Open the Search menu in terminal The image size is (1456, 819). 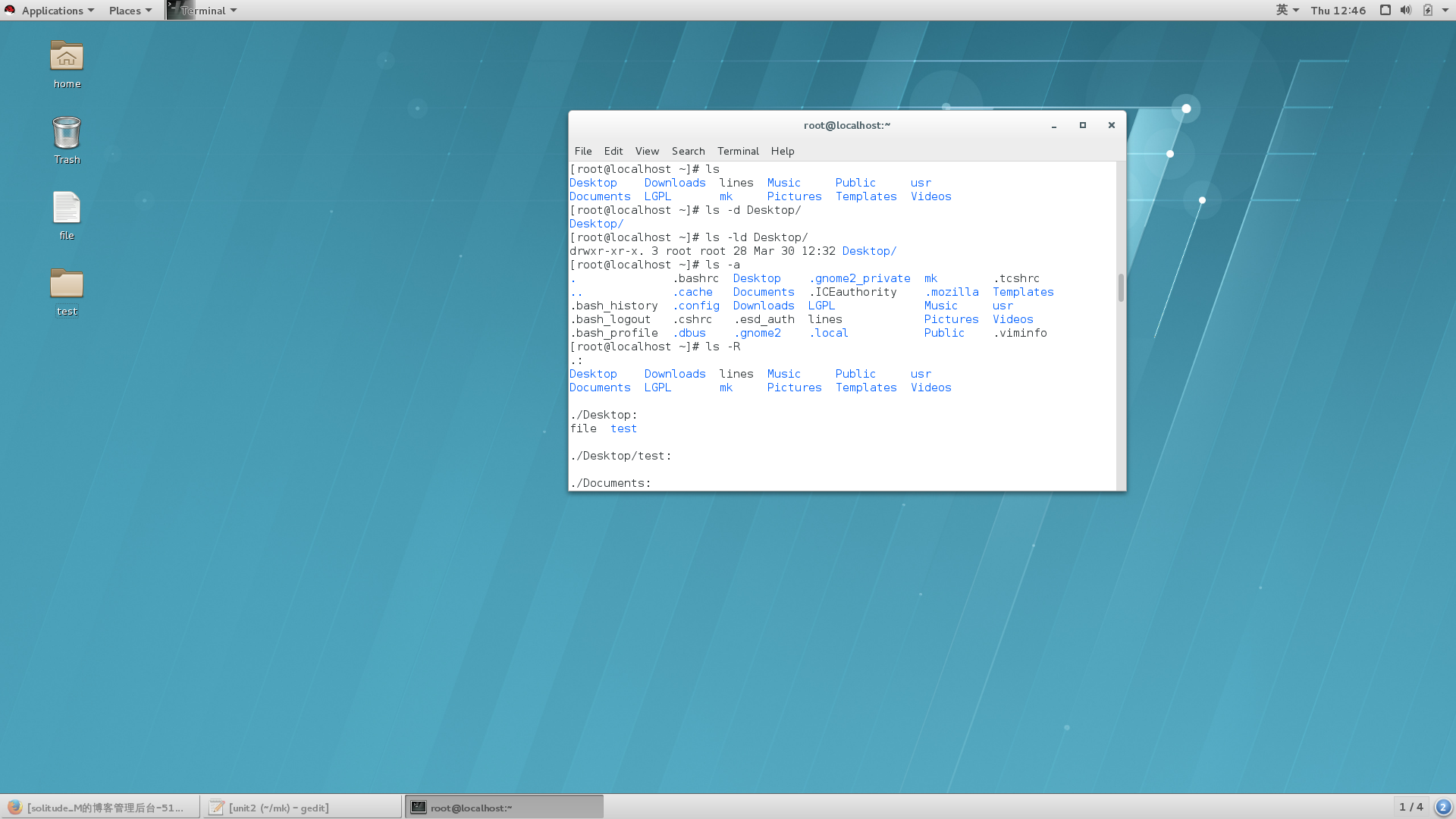tap(688, 151)
